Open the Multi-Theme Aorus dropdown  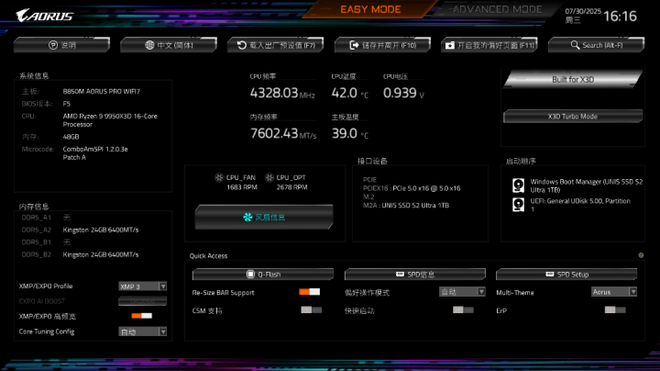(614, 292)
